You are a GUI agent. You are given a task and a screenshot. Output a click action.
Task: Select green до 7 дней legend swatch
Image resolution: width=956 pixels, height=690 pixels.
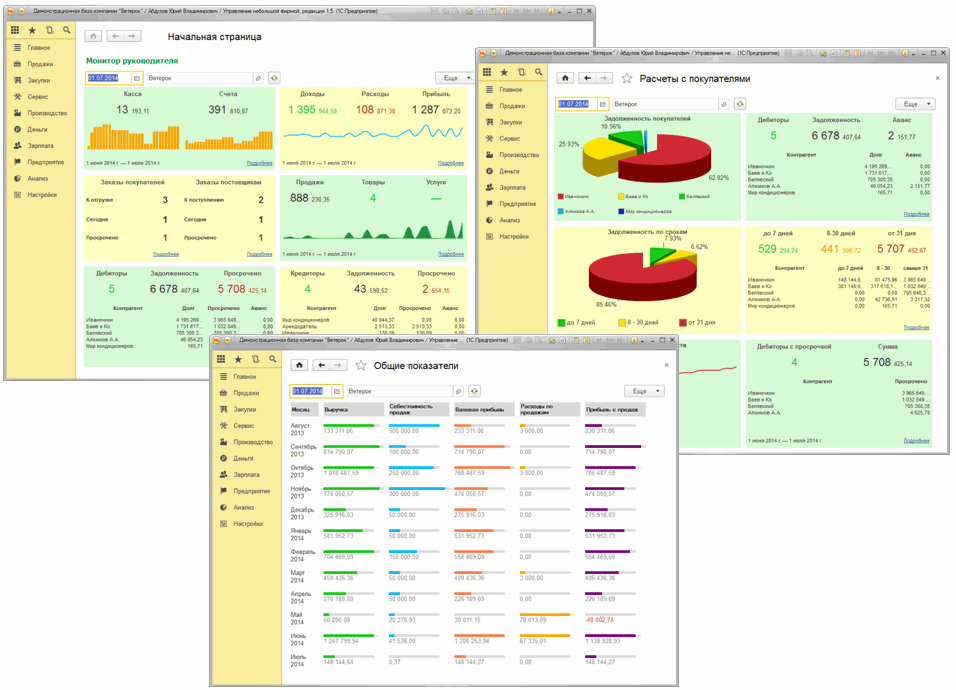coord(561,322)
